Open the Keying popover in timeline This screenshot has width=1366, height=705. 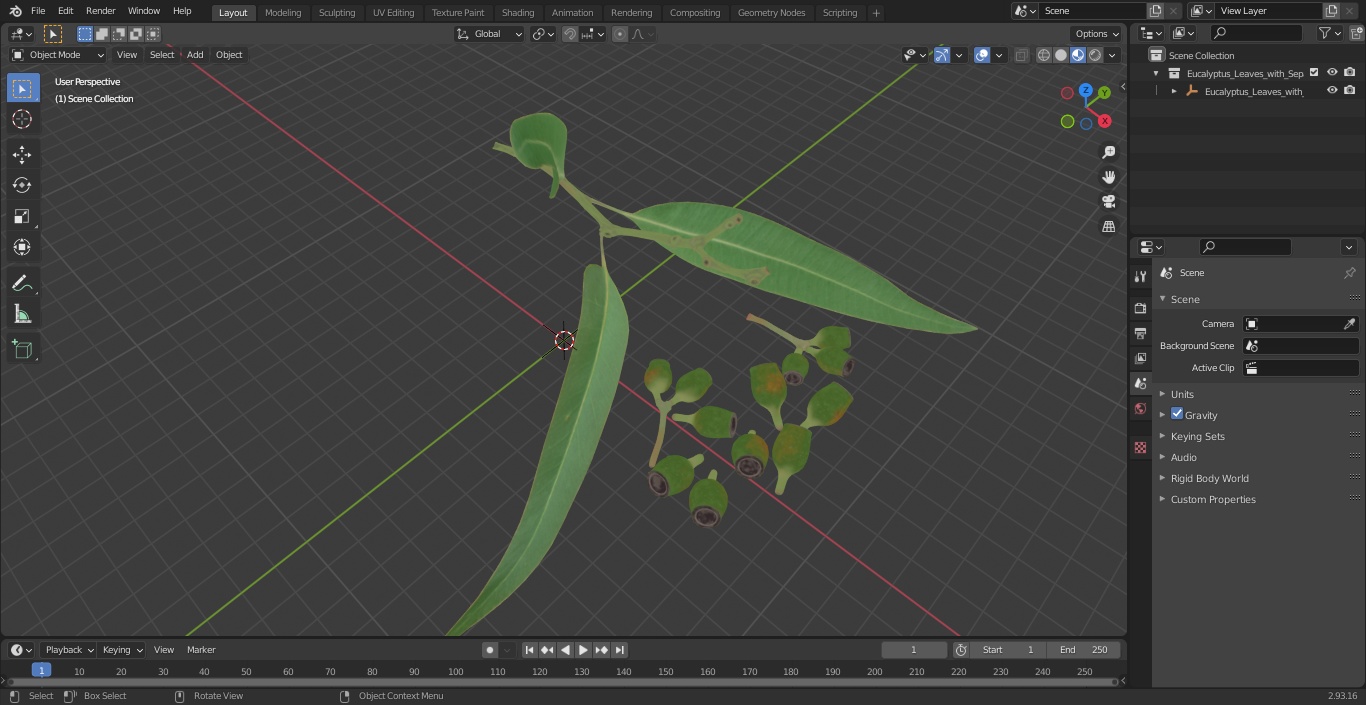(122, 650)
